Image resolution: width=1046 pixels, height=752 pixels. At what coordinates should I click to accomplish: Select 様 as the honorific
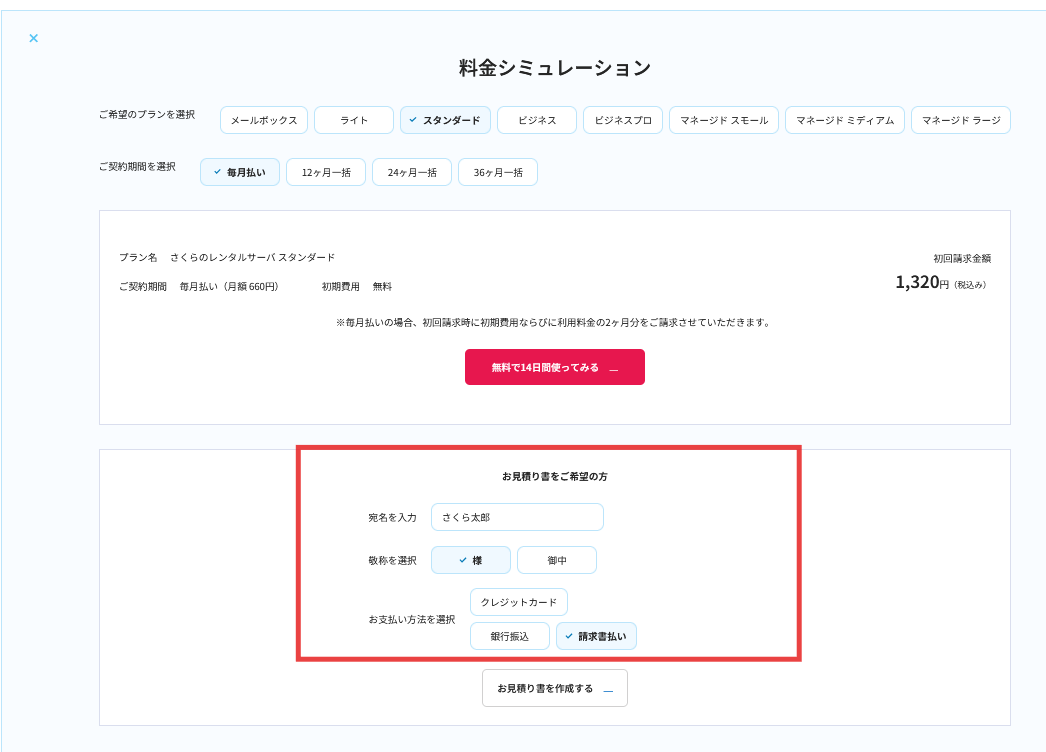(x=471, y=560)
